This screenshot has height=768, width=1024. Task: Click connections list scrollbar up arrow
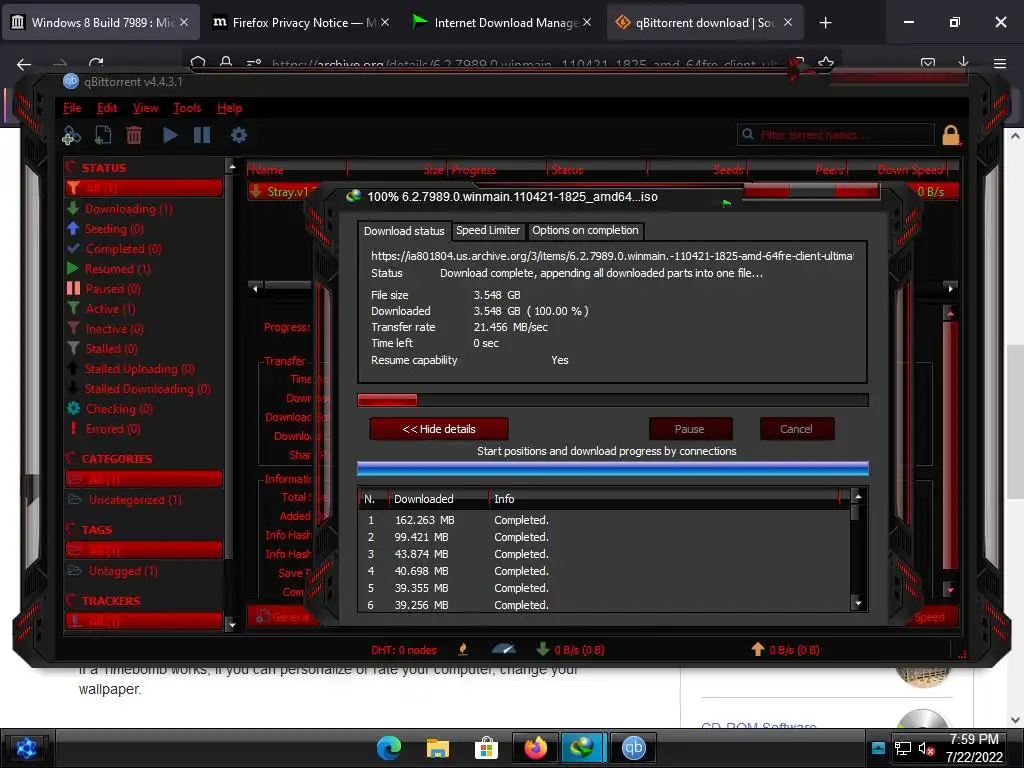point(858,498)
